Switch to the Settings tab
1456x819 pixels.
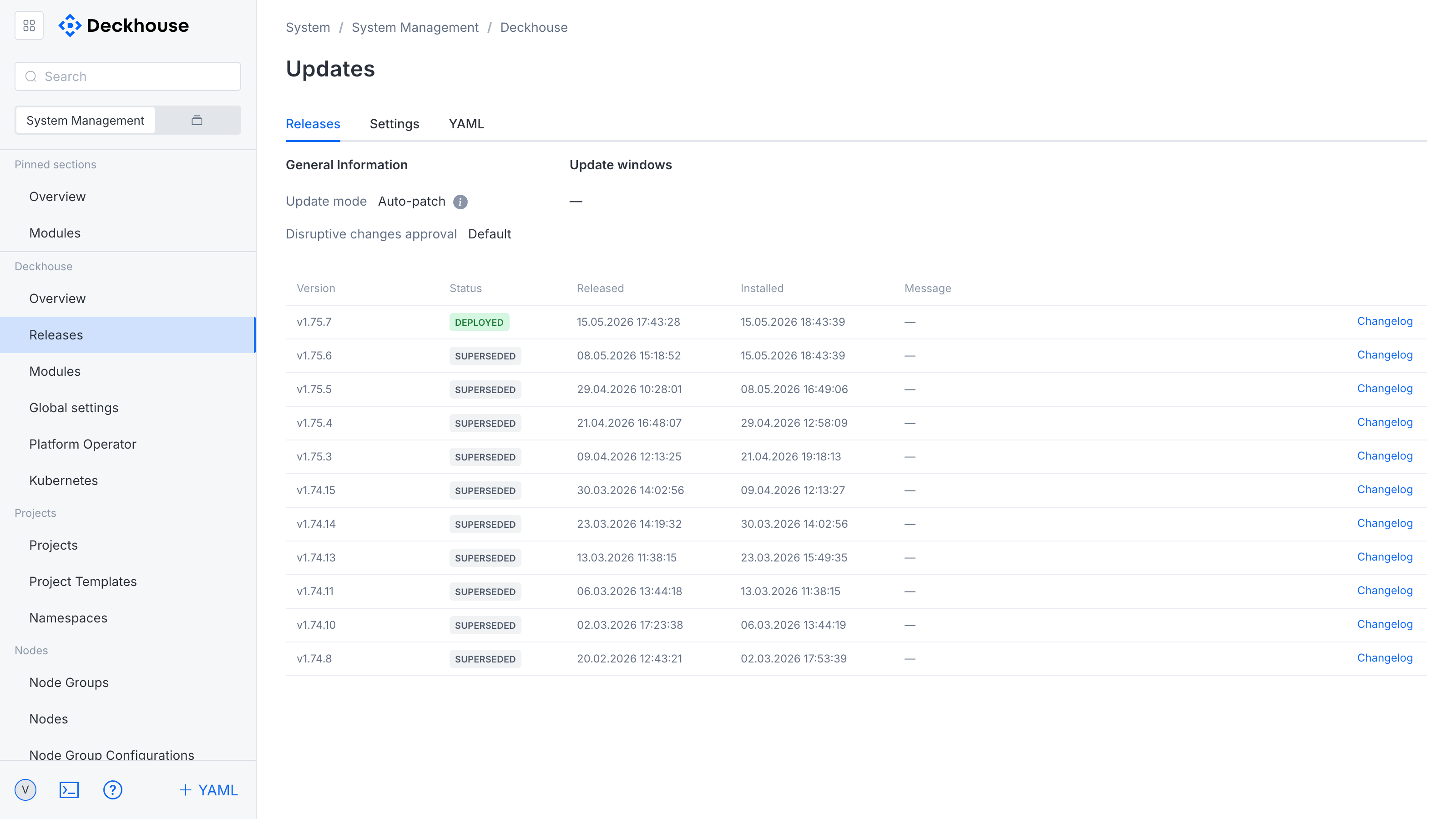point(394,124)
